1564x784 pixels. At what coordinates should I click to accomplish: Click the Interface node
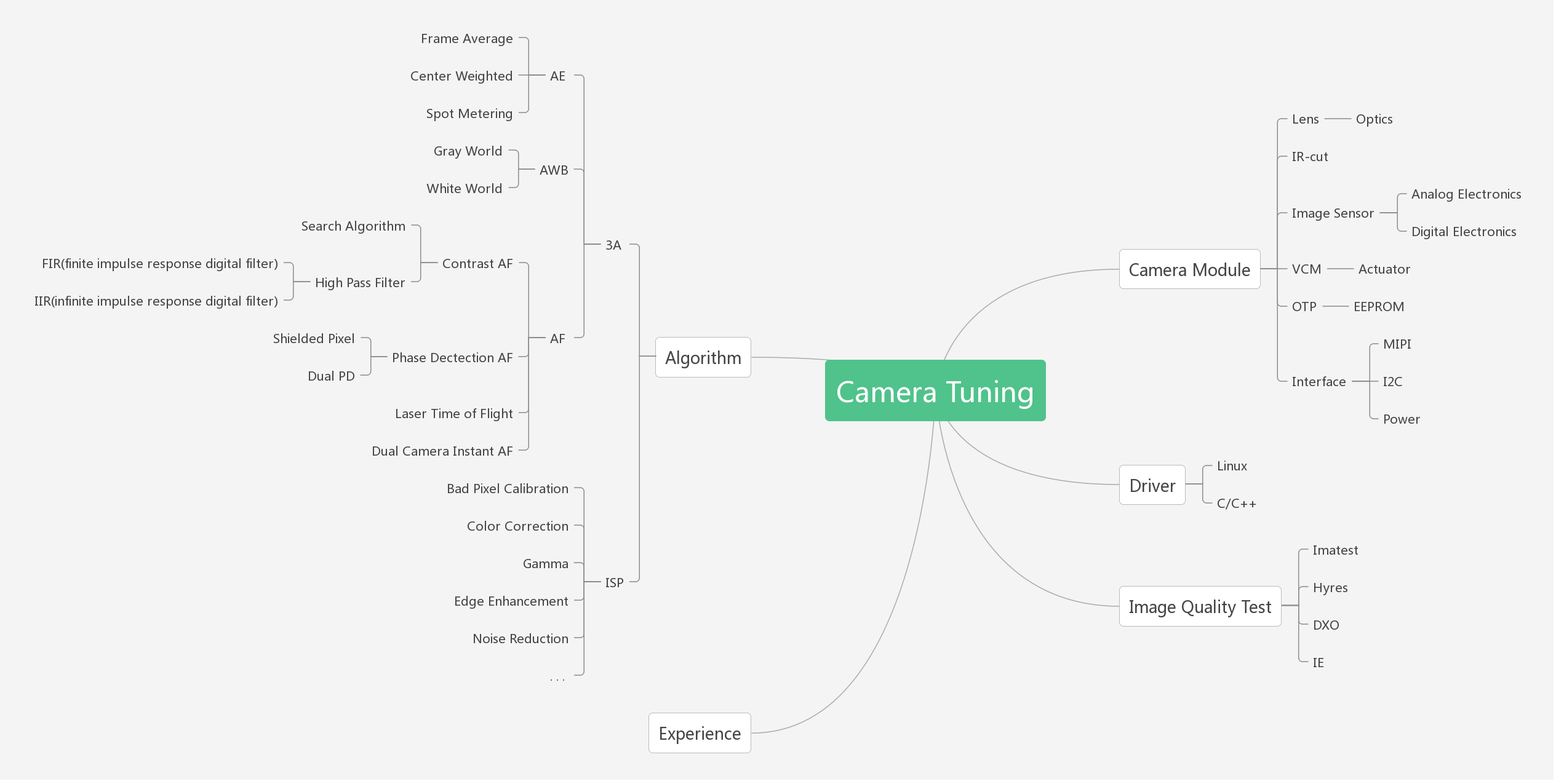click(x=1317, y=381)
